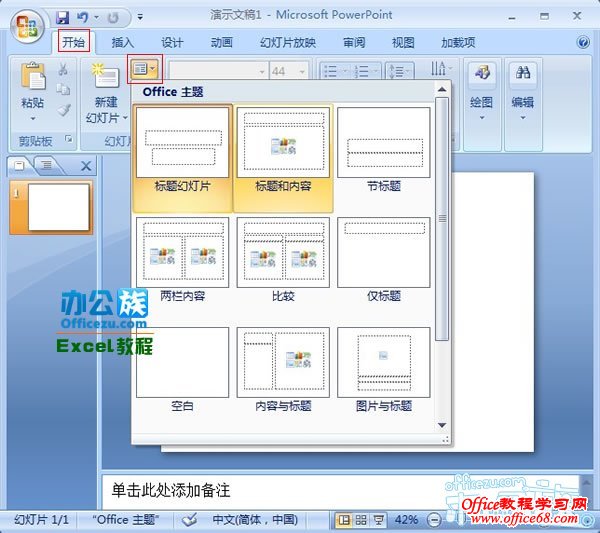Screen dimensions: 600x533
Task: Choose the 标题和内容 layout
Action: tap(283, 158)
